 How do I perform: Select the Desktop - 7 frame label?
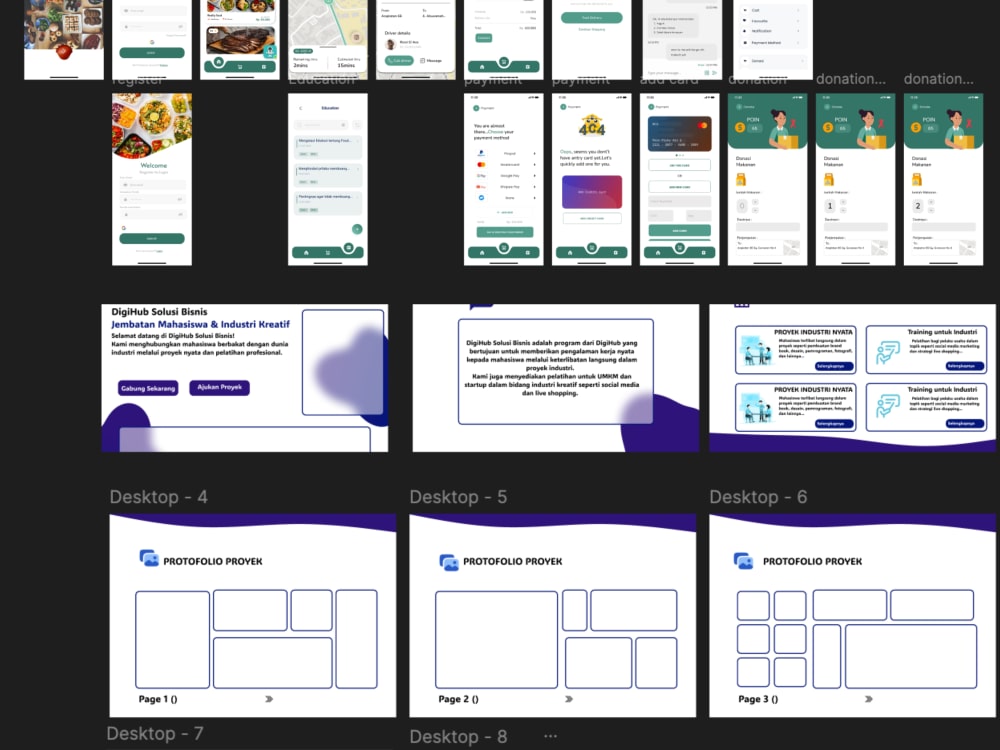click(155, 733)
